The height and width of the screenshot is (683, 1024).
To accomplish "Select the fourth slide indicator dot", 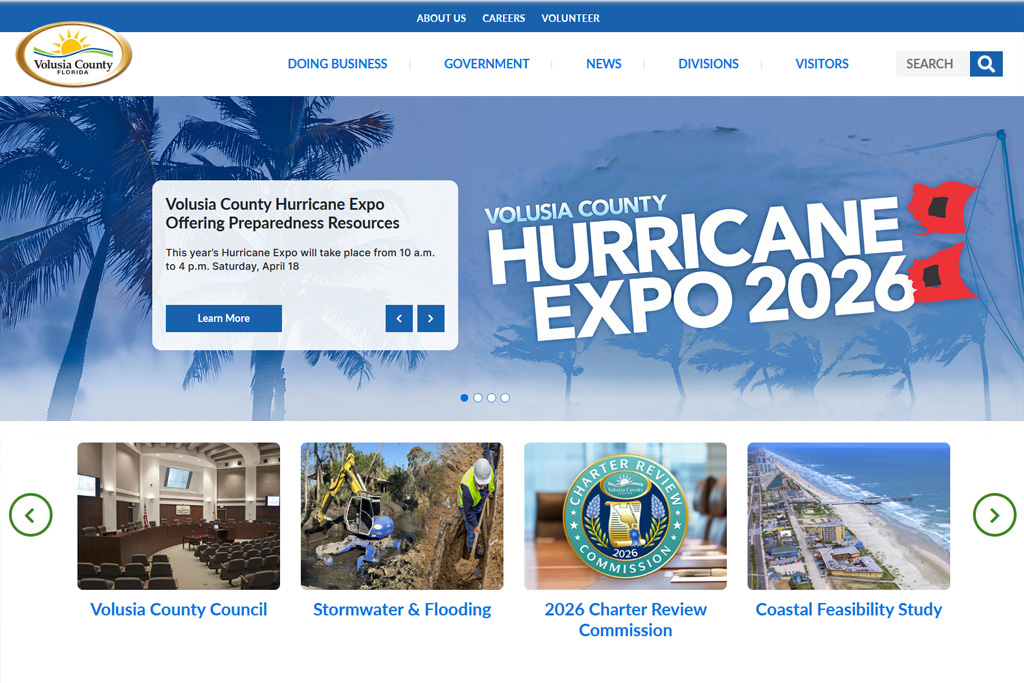I will tap(505, 398).
